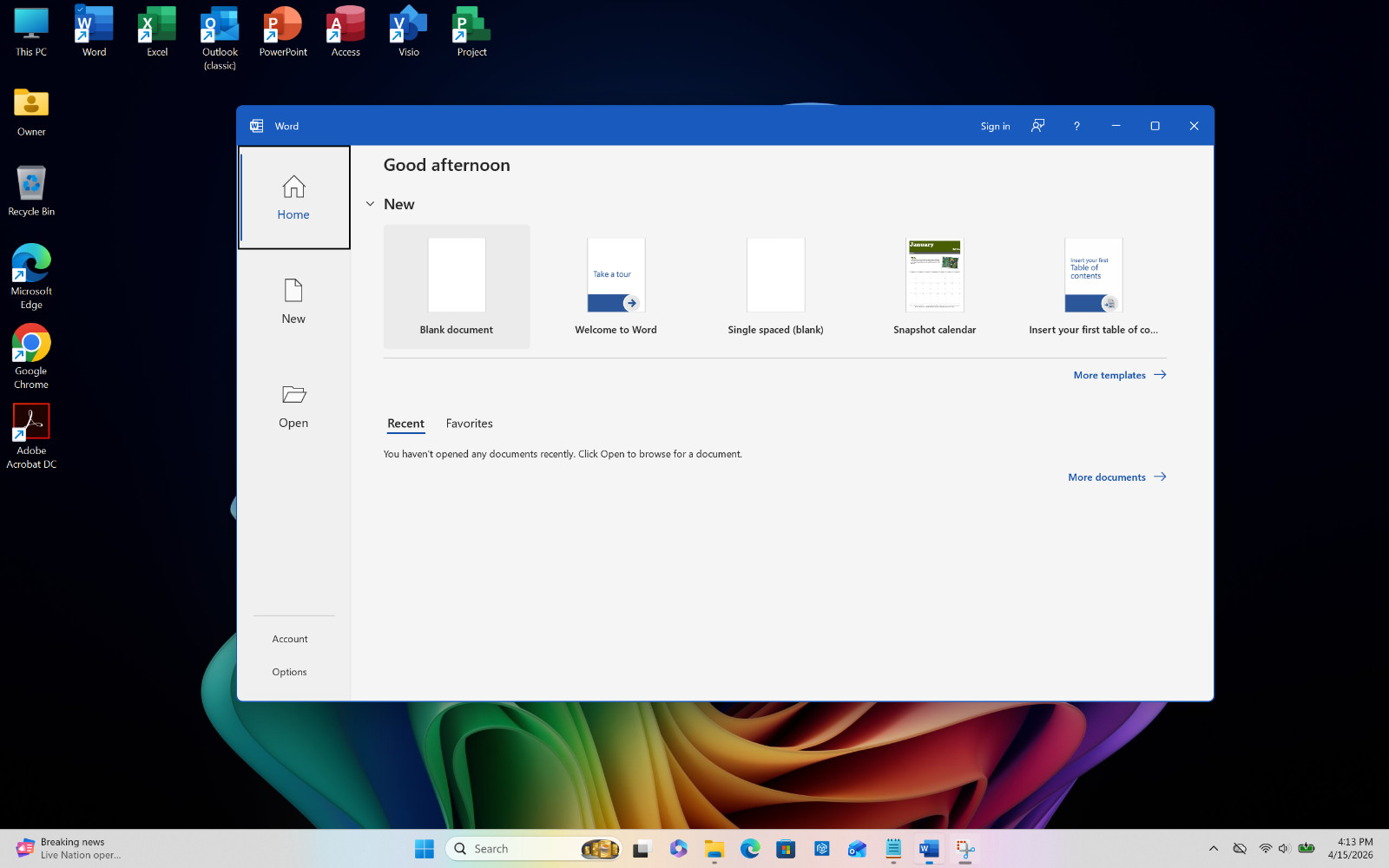Collapse the New templates section chevron
1389x868 pixels.
click(x=370, y=204)
